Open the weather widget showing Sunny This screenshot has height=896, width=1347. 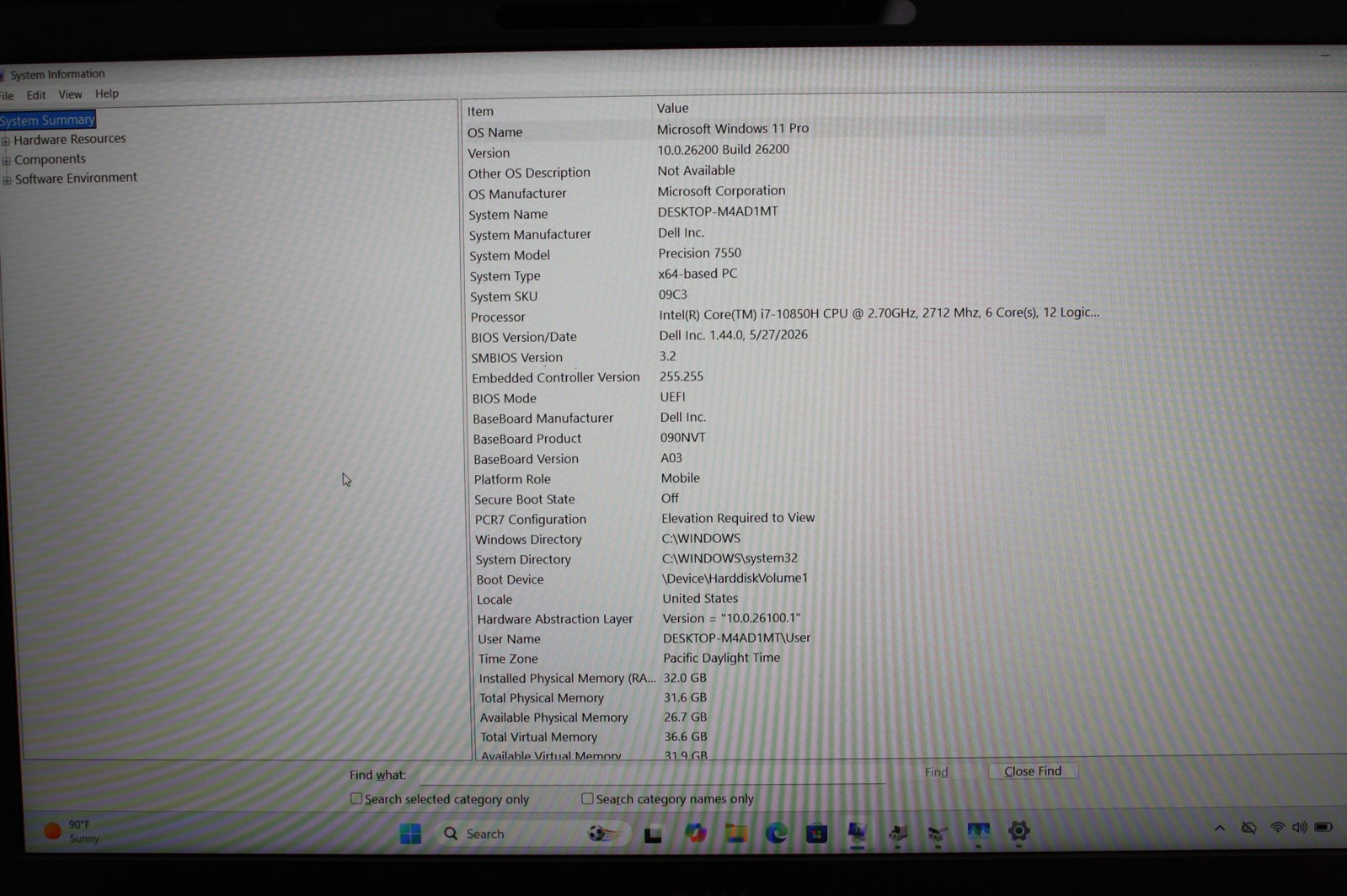tap(72, 832)
